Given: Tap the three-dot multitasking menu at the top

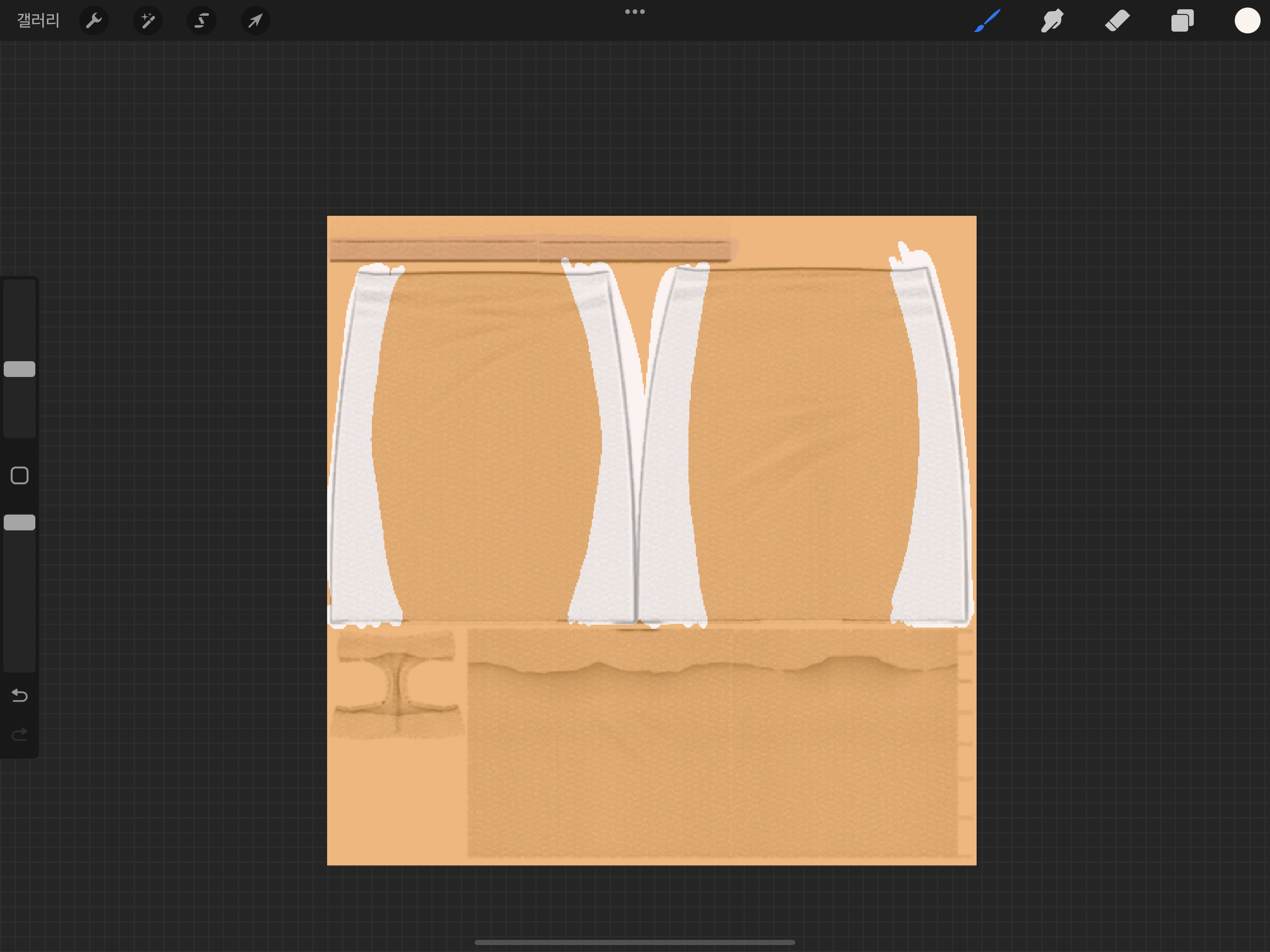Looking at the screenshot, I should point(635,12).
